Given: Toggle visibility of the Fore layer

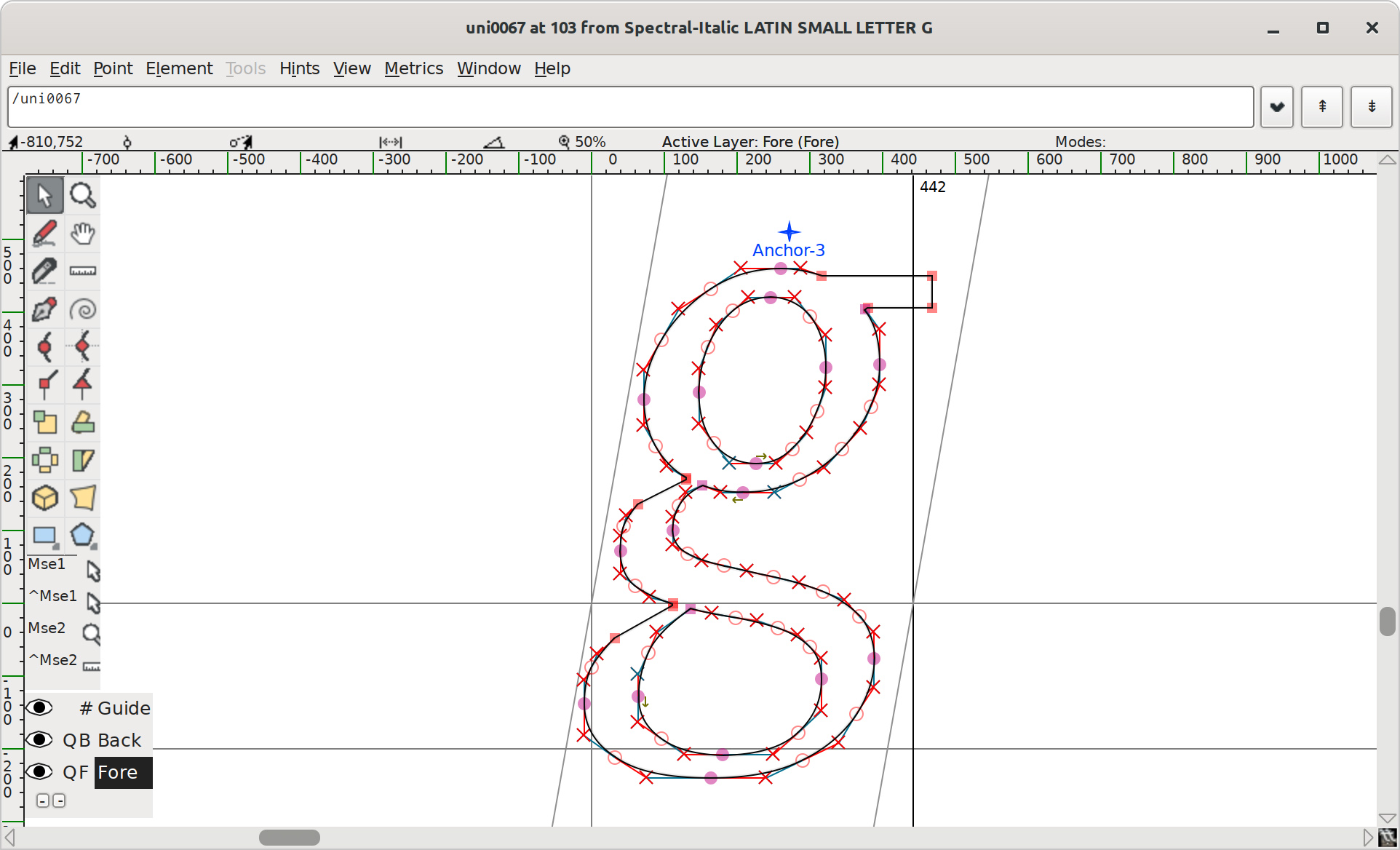Looking at the screenshot, I should click(39, 771).
